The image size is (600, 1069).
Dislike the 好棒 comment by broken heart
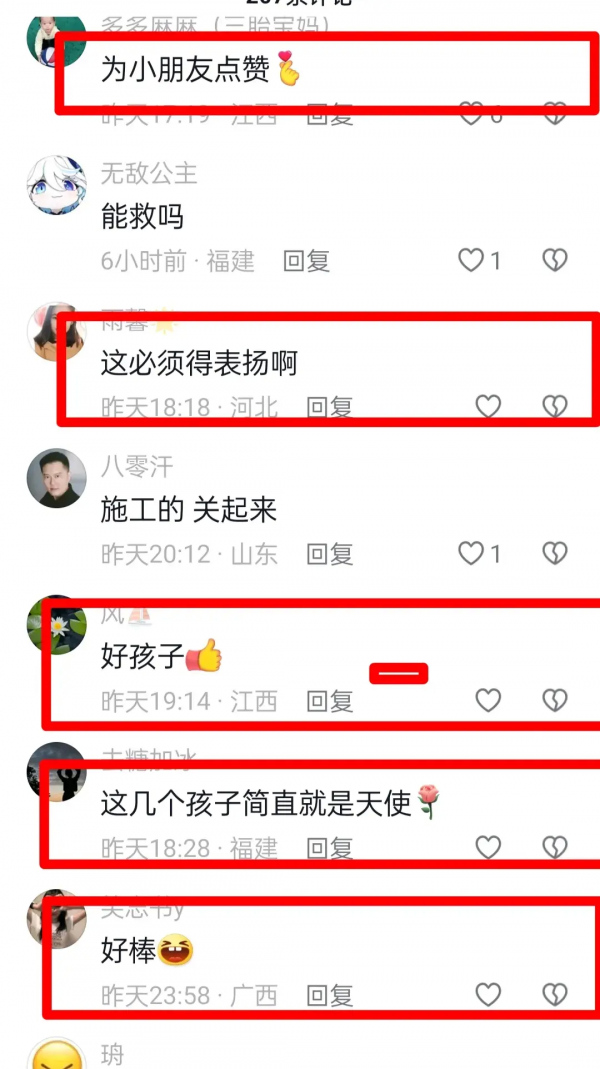click(555, 995)
